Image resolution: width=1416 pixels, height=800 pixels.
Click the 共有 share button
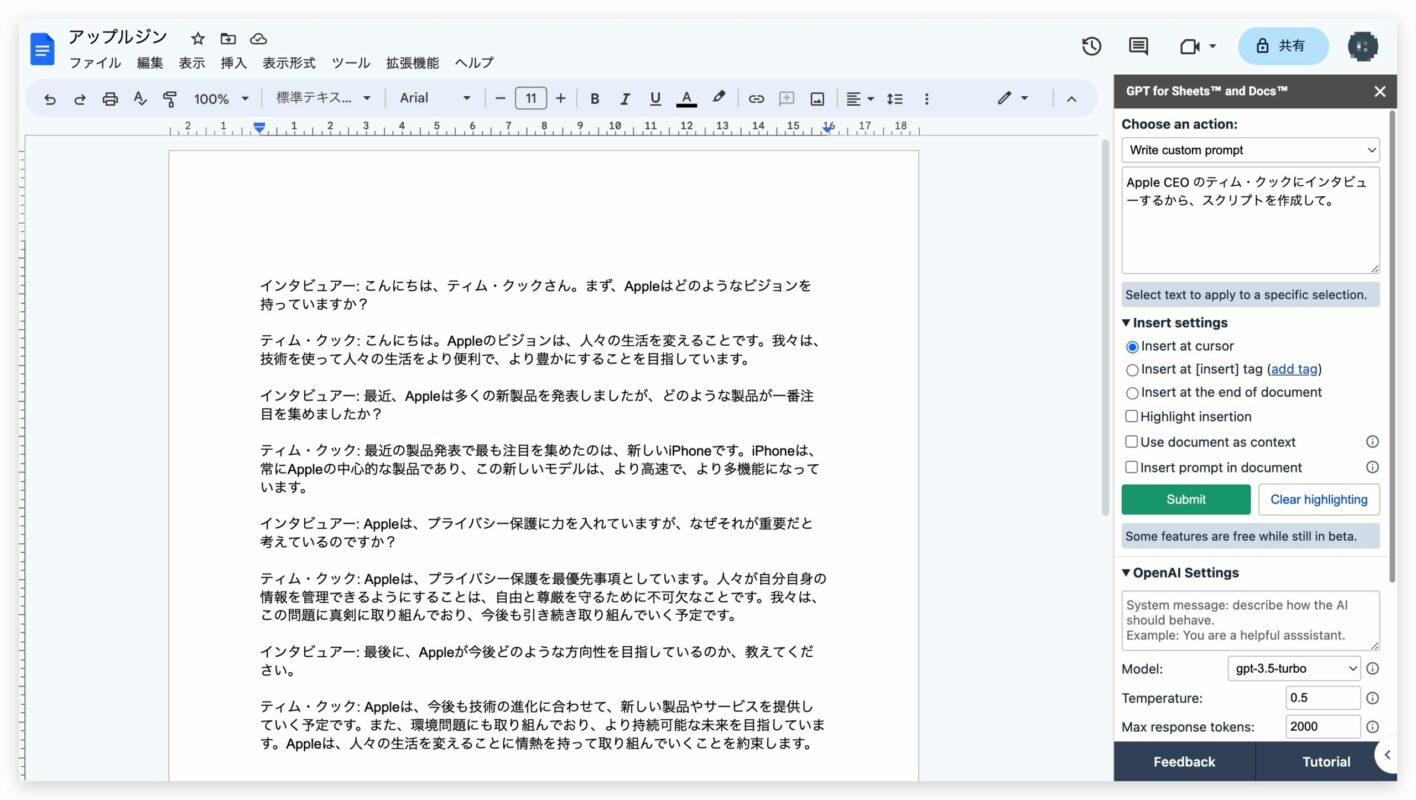pos(1283,46)
